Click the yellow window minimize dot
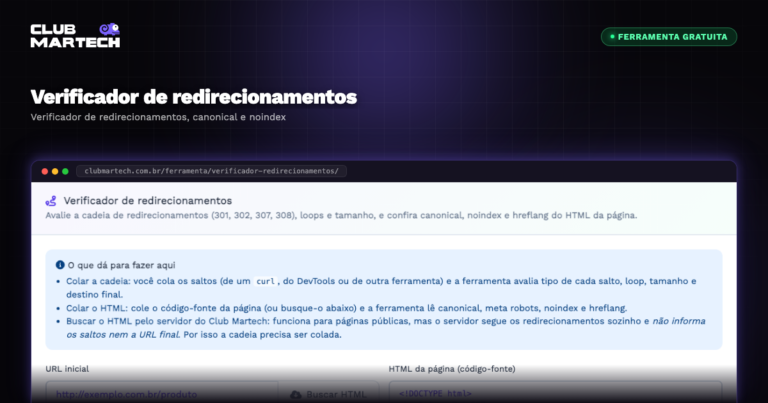Image resolution: width=768 pixels, height=403 pixels. point(55,171)
